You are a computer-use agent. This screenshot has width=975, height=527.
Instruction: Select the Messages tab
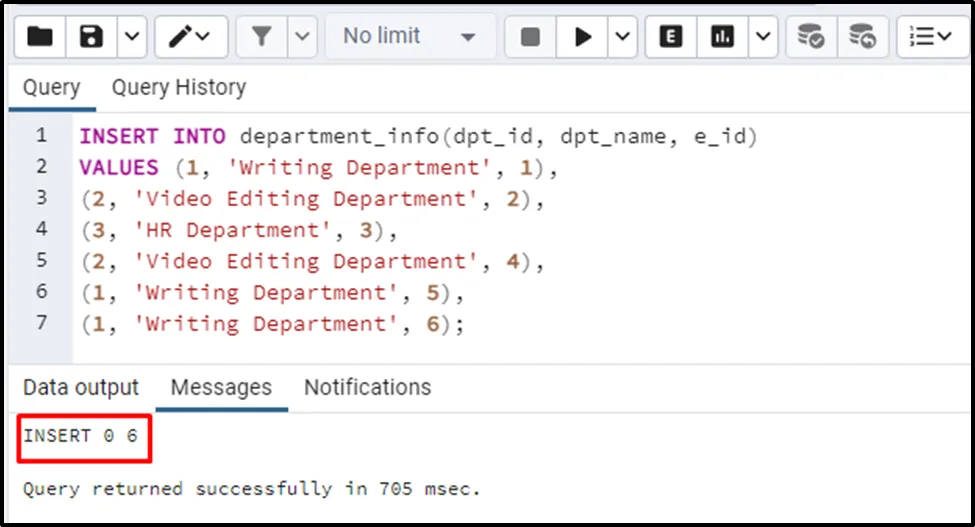(x=221, y=387)
